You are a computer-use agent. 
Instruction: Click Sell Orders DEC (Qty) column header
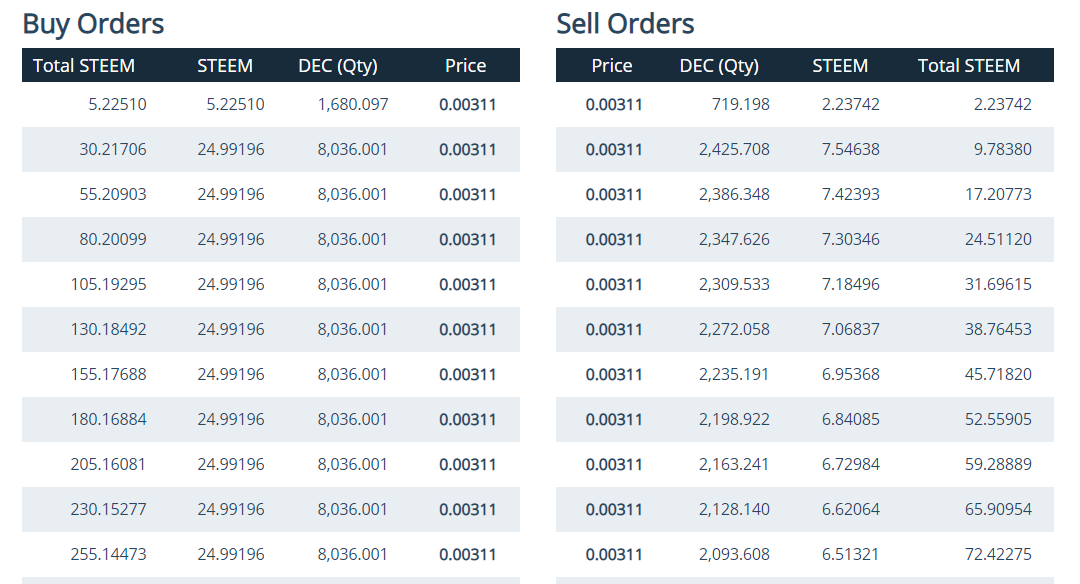coord(719,65)
